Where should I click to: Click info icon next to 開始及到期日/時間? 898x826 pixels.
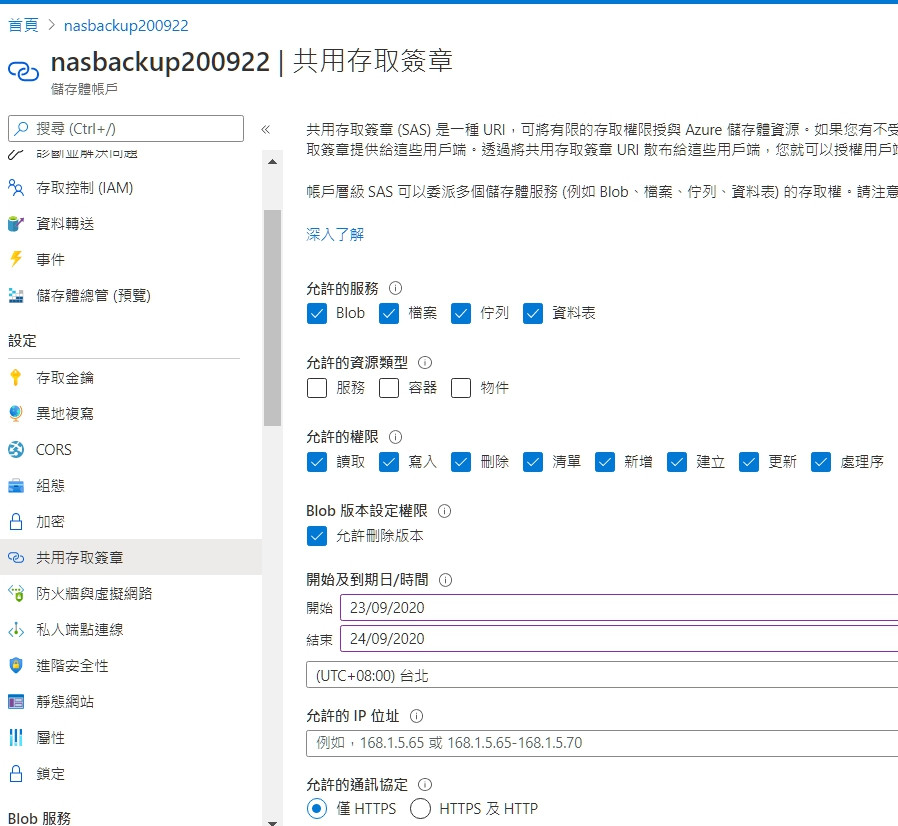pos(446,580)
